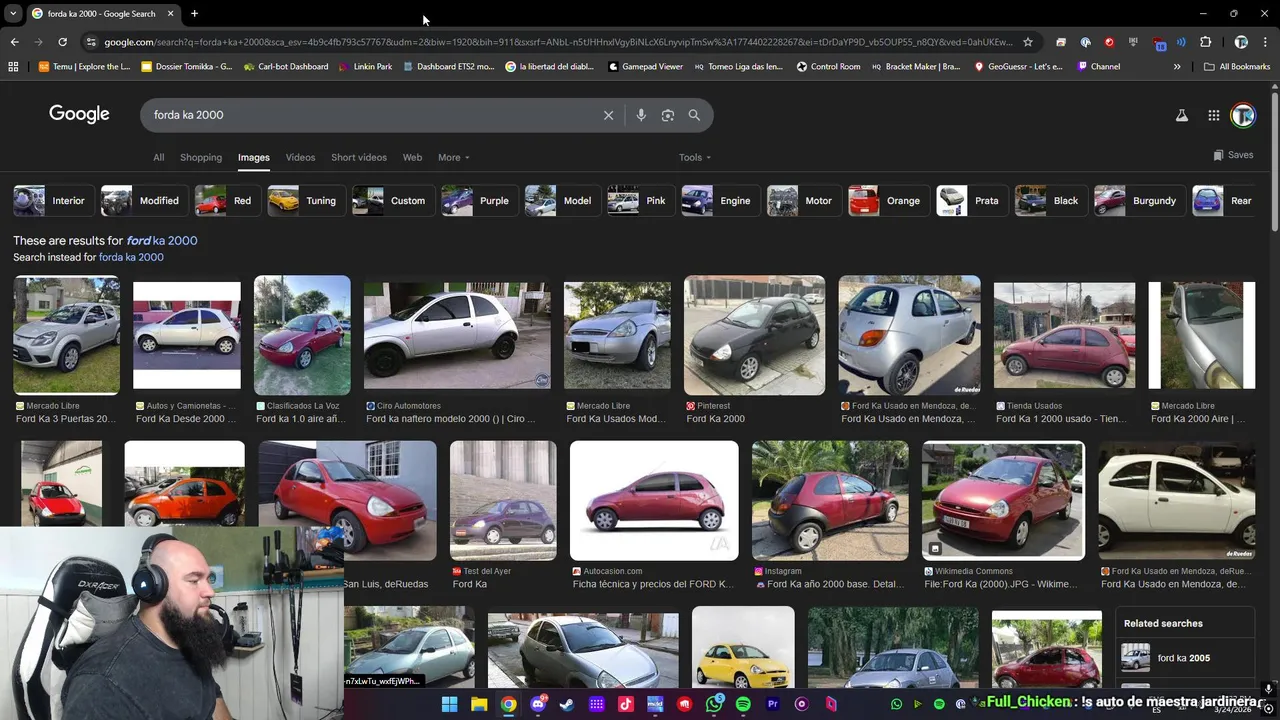
Task: Open the yellow Ford Ka thumbnail
Action: pos(743,648)
